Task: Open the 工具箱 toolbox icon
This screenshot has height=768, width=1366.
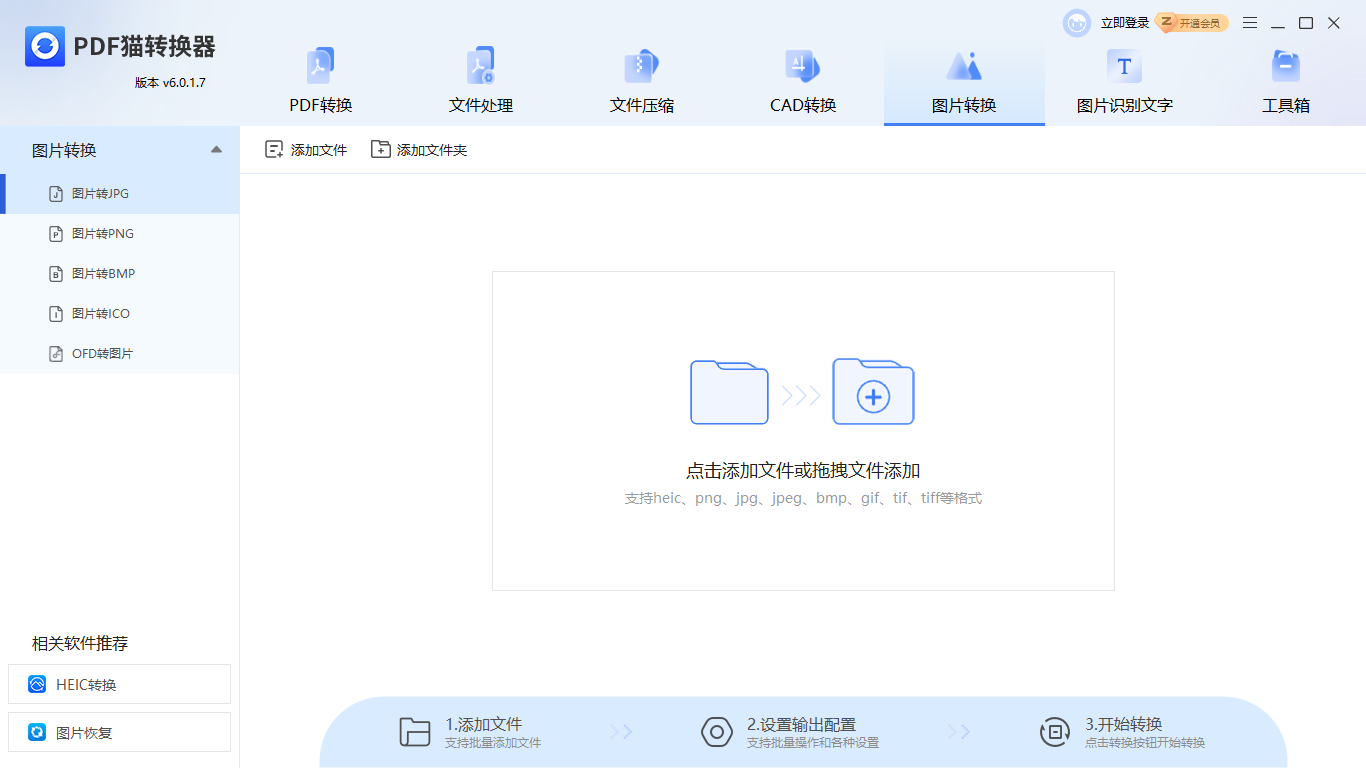Action: [x=1286, y=65]
